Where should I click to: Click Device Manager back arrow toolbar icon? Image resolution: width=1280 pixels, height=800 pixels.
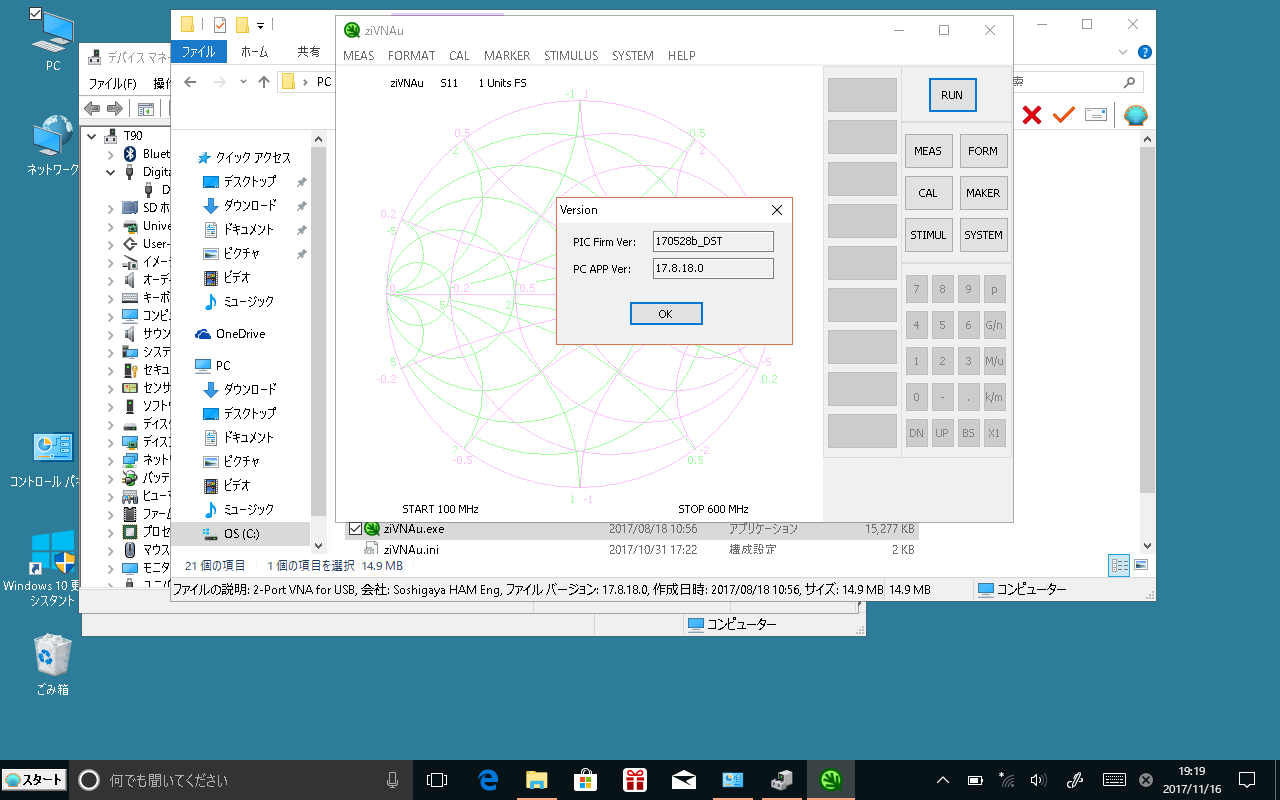click(x=92, y=108)
